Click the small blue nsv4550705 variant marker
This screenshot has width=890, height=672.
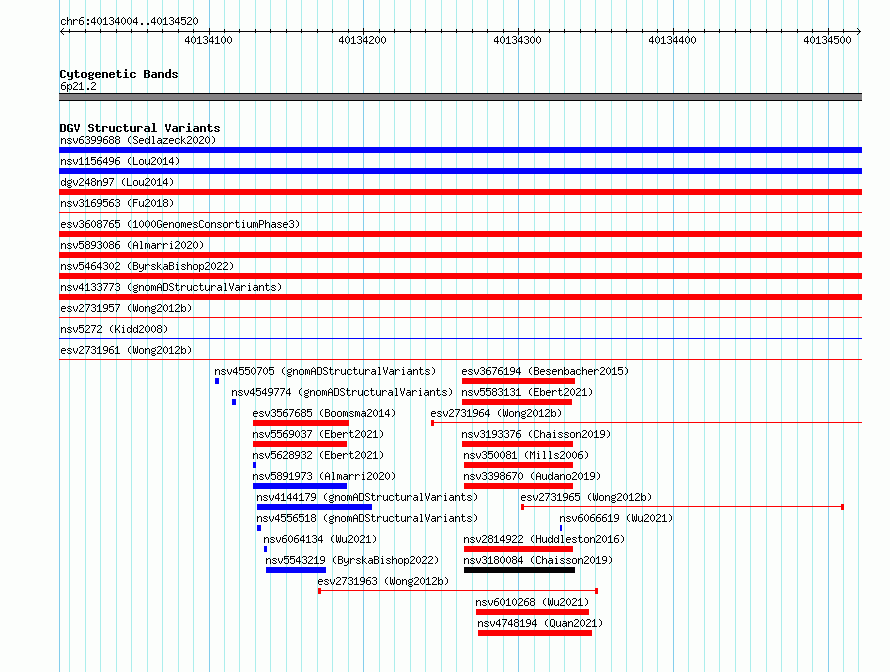coord(217,381)
